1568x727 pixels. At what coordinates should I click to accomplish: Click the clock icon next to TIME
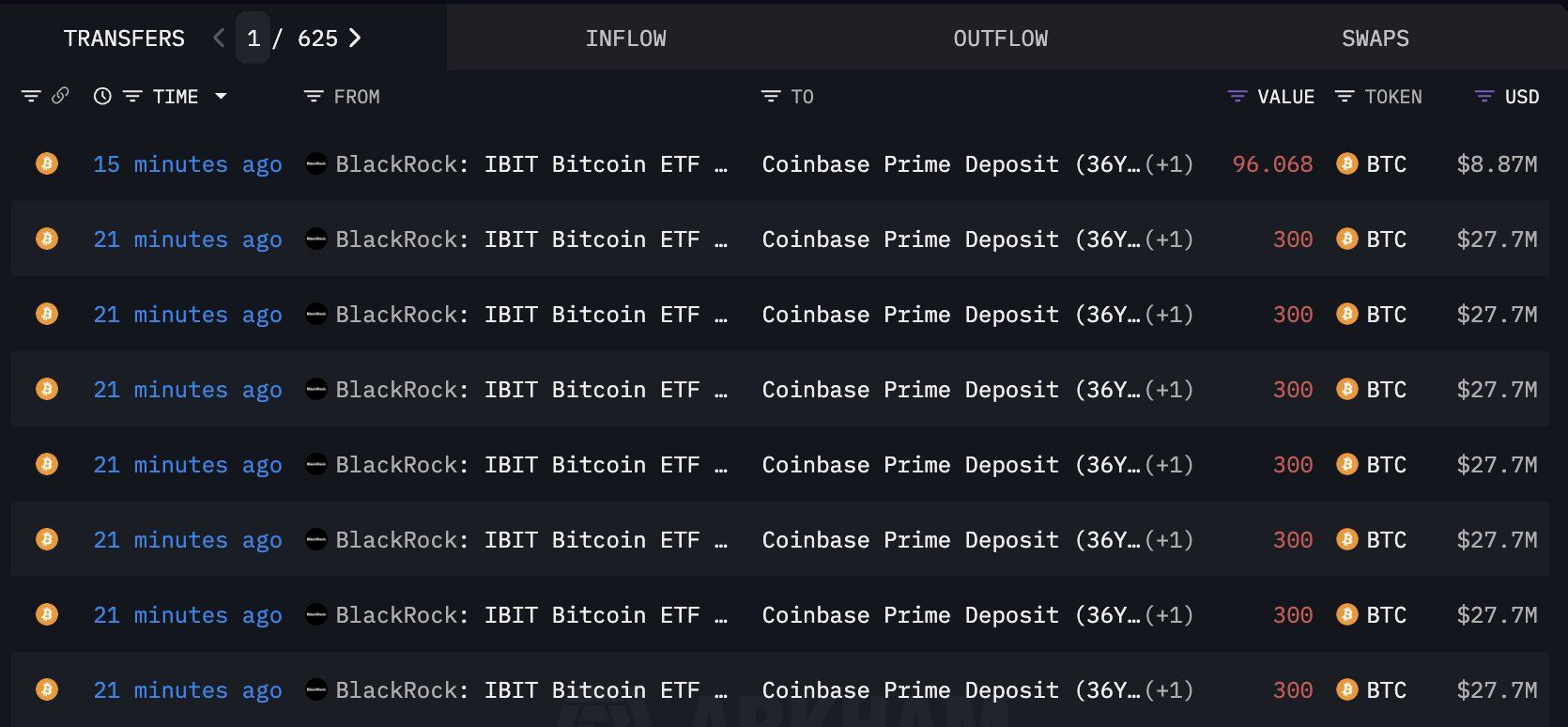point(102,95)
